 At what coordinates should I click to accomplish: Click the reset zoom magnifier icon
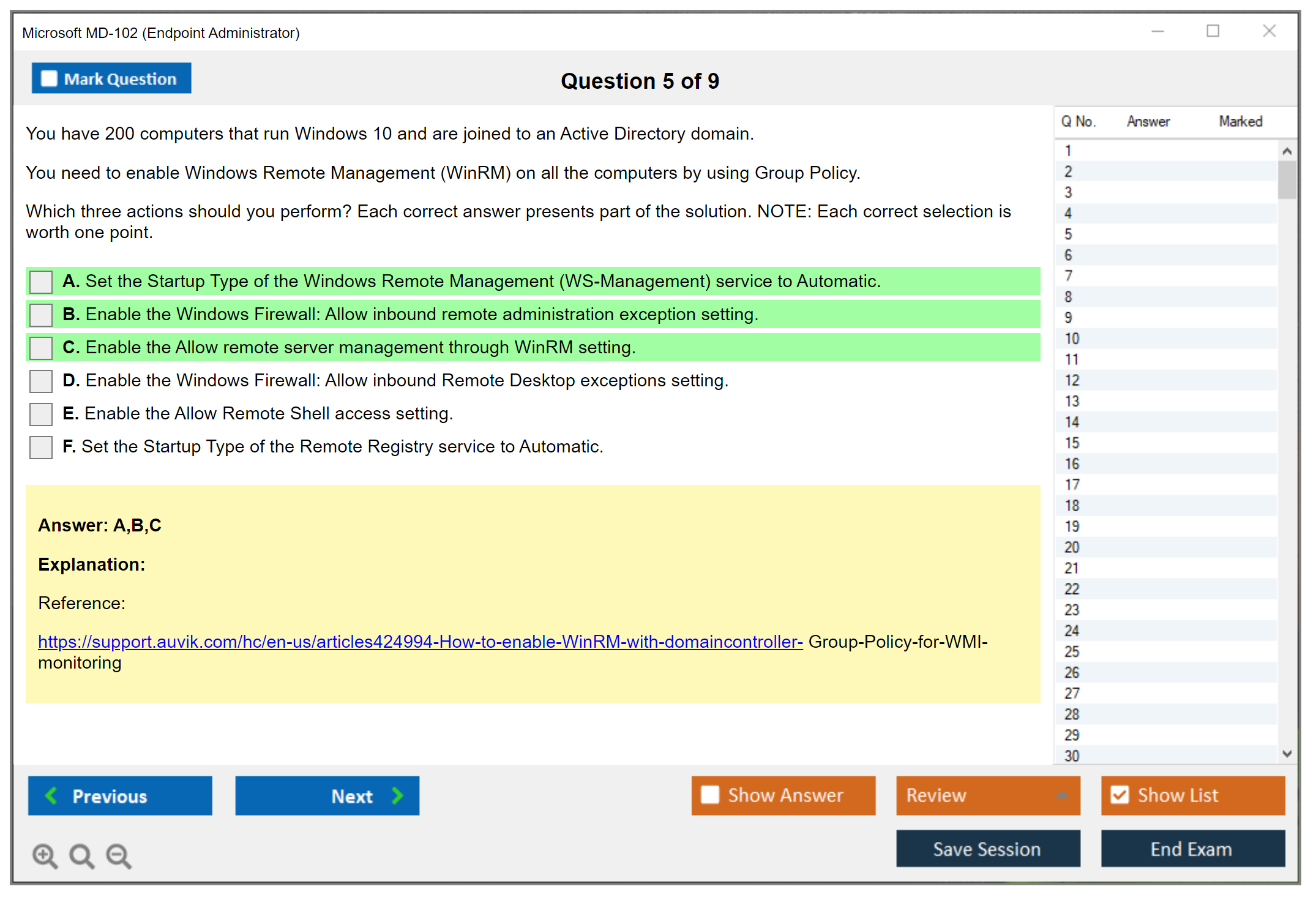81,855
